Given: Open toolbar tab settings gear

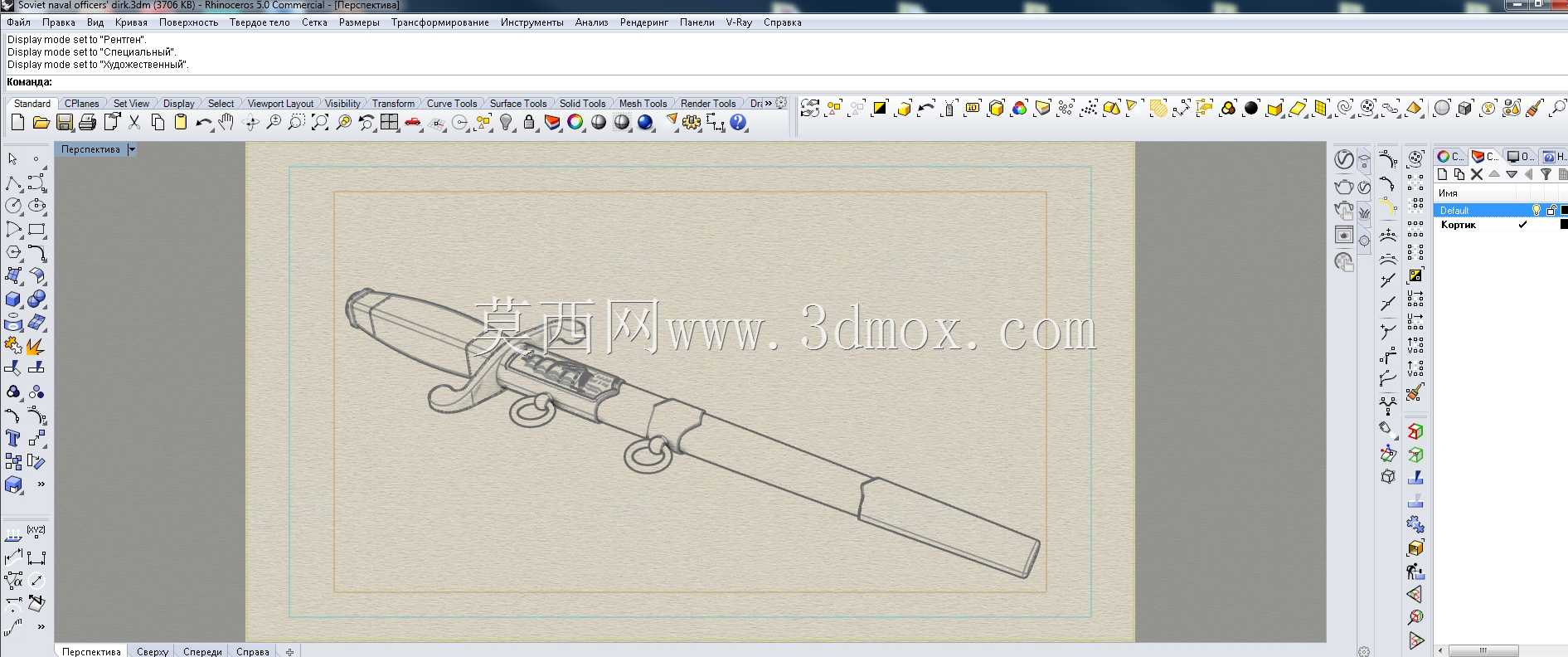Looking at the screenshot, I should [781, 103].
